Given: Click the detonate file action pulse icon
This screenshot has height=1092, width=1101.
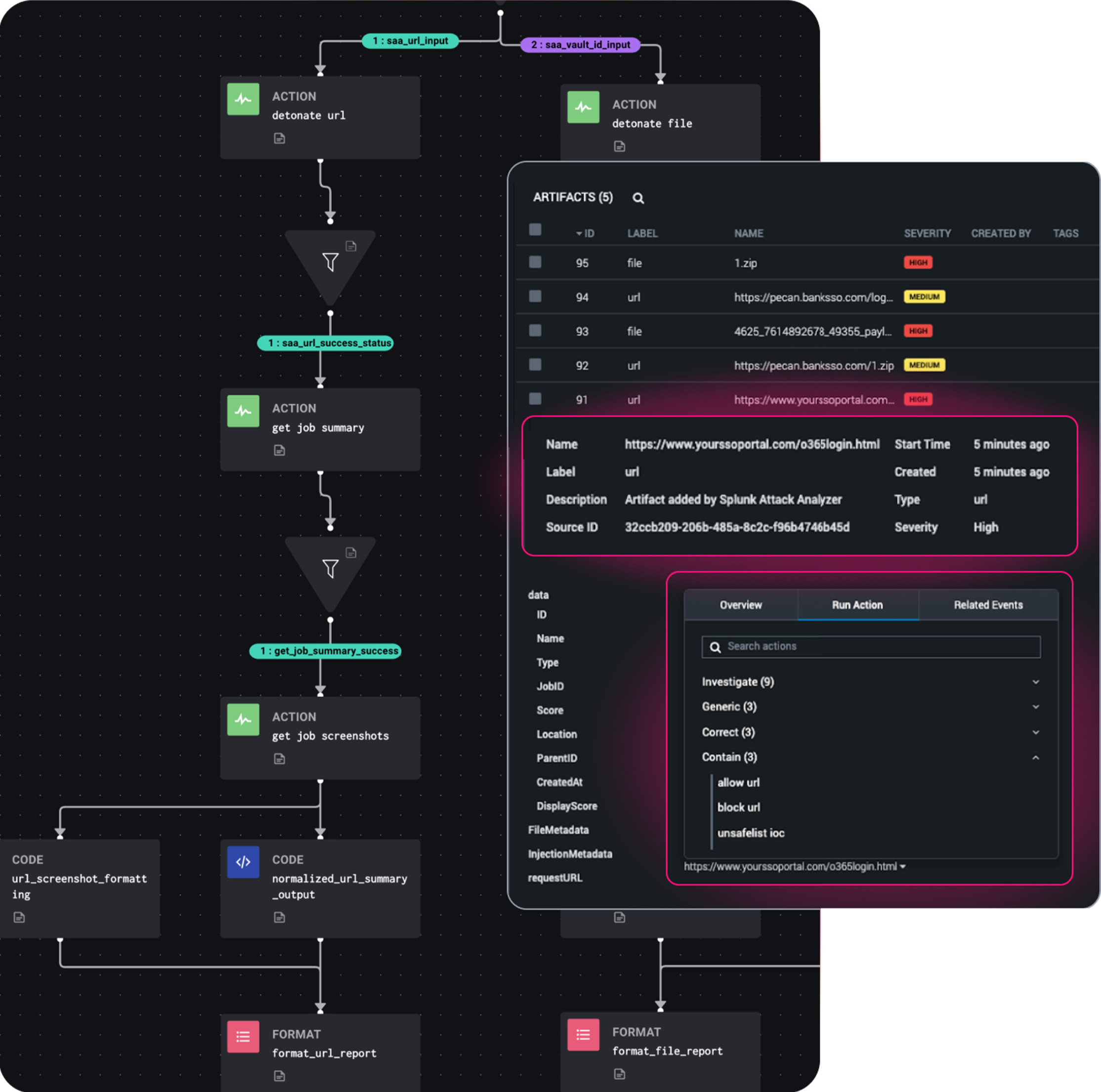Looking at the screenshot, I should [x=583, y=107].
